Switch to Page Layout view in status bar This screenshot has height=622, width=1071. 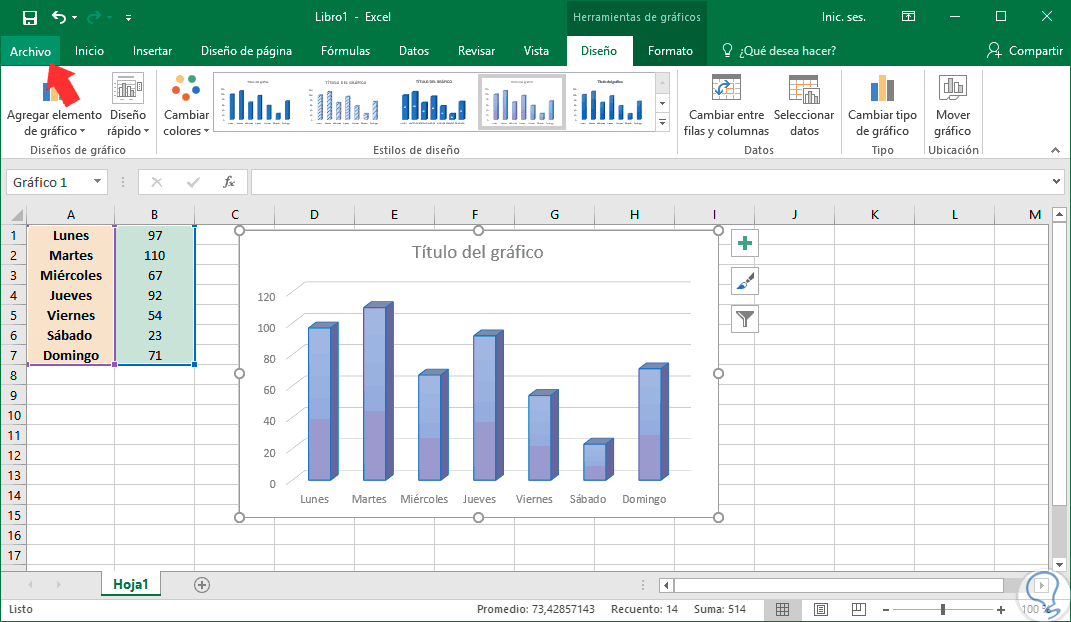(x=820, y=609)
